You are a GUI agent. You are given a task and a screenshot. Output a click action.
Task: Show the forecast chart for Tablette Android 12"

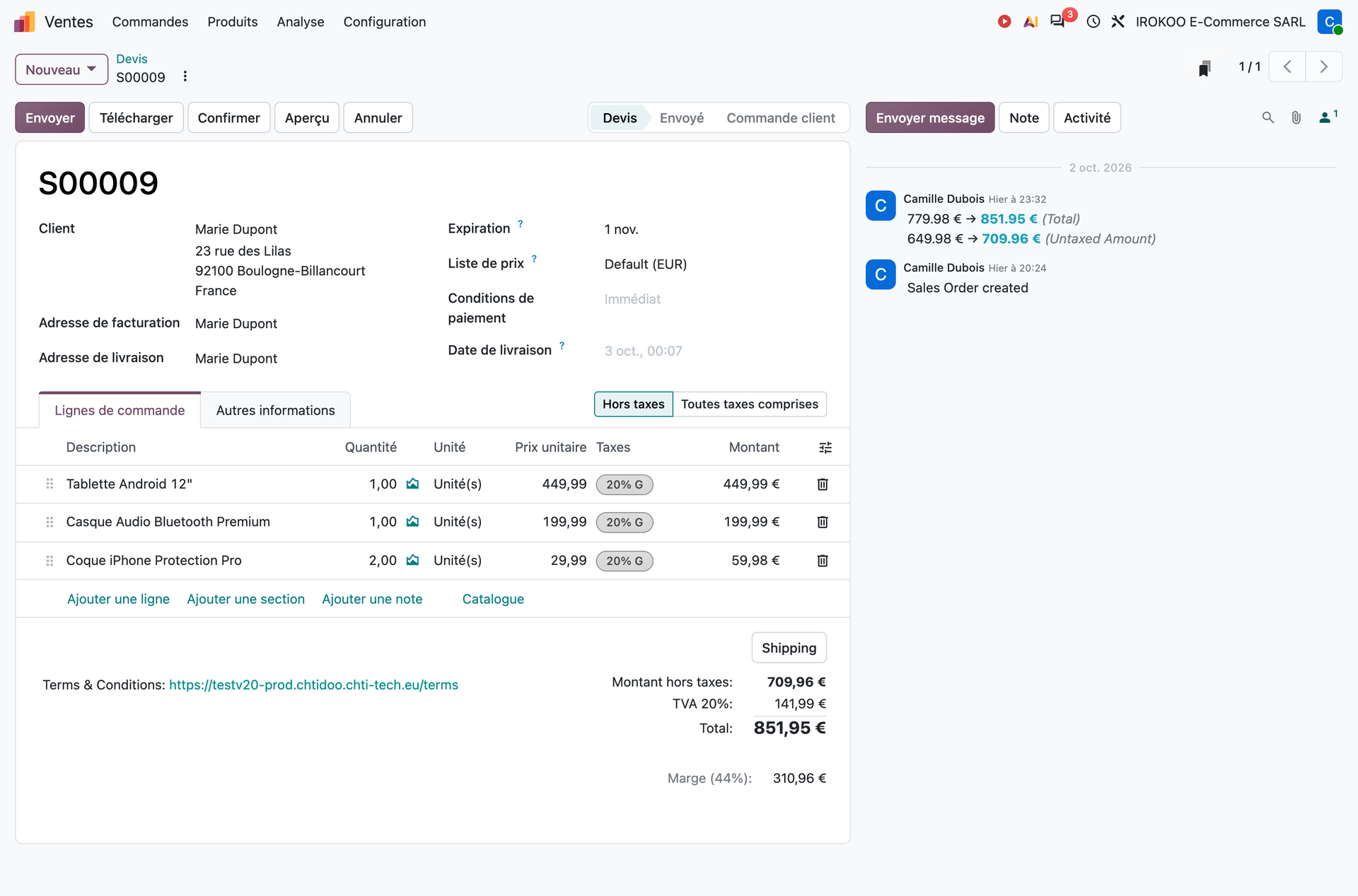412,484
